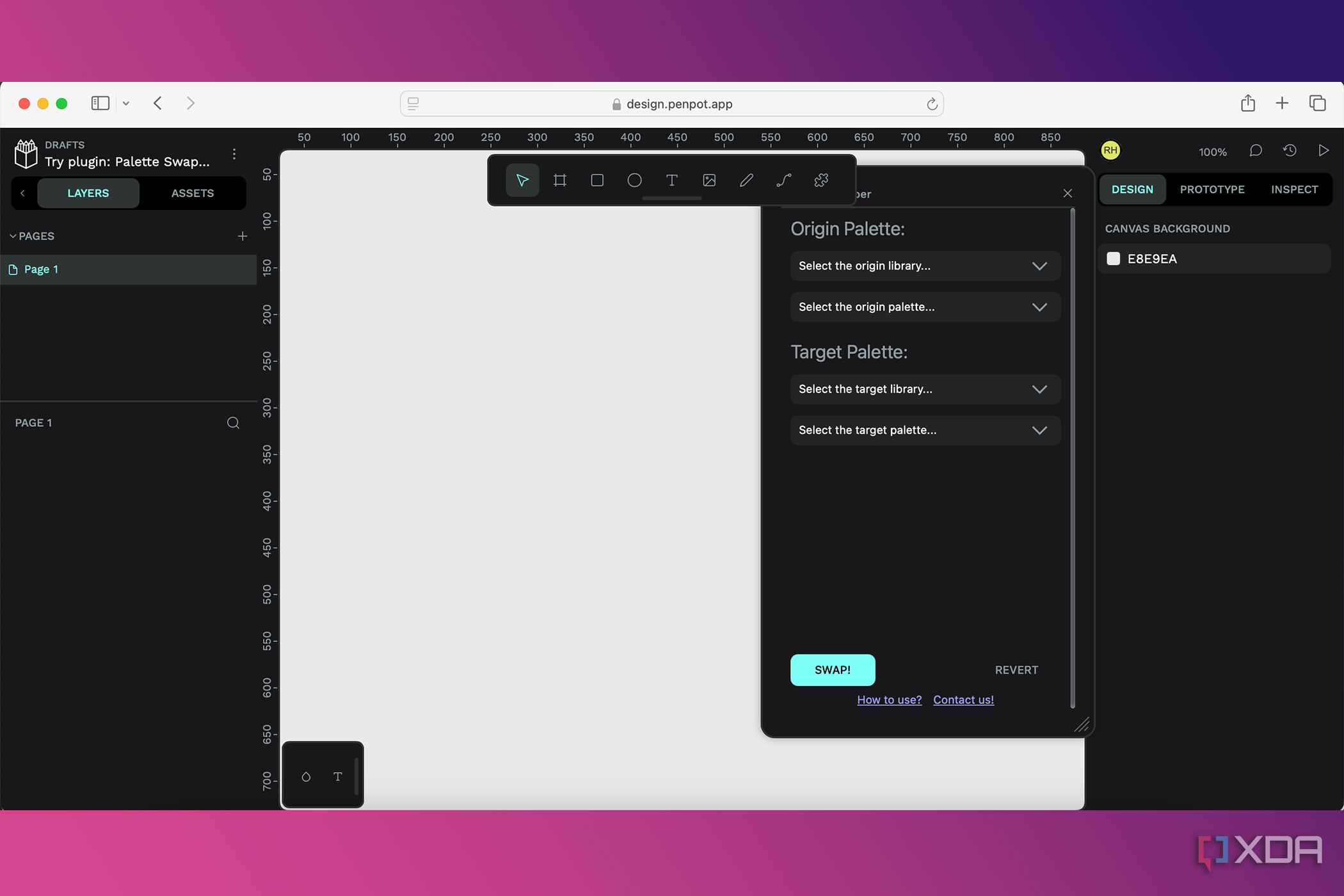Switch to the Assets tab
This screenshot has height=896, width=1344.
coord(193,193)
